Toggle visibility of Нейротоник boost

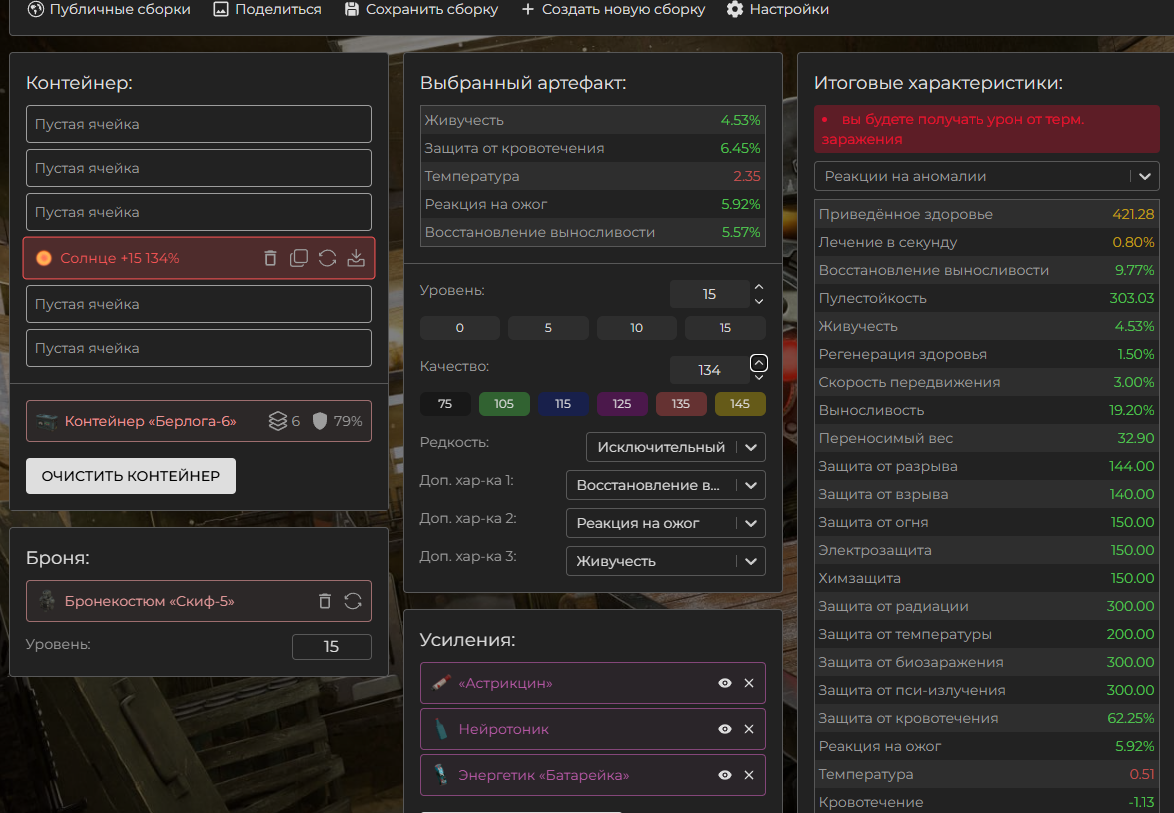725,729
